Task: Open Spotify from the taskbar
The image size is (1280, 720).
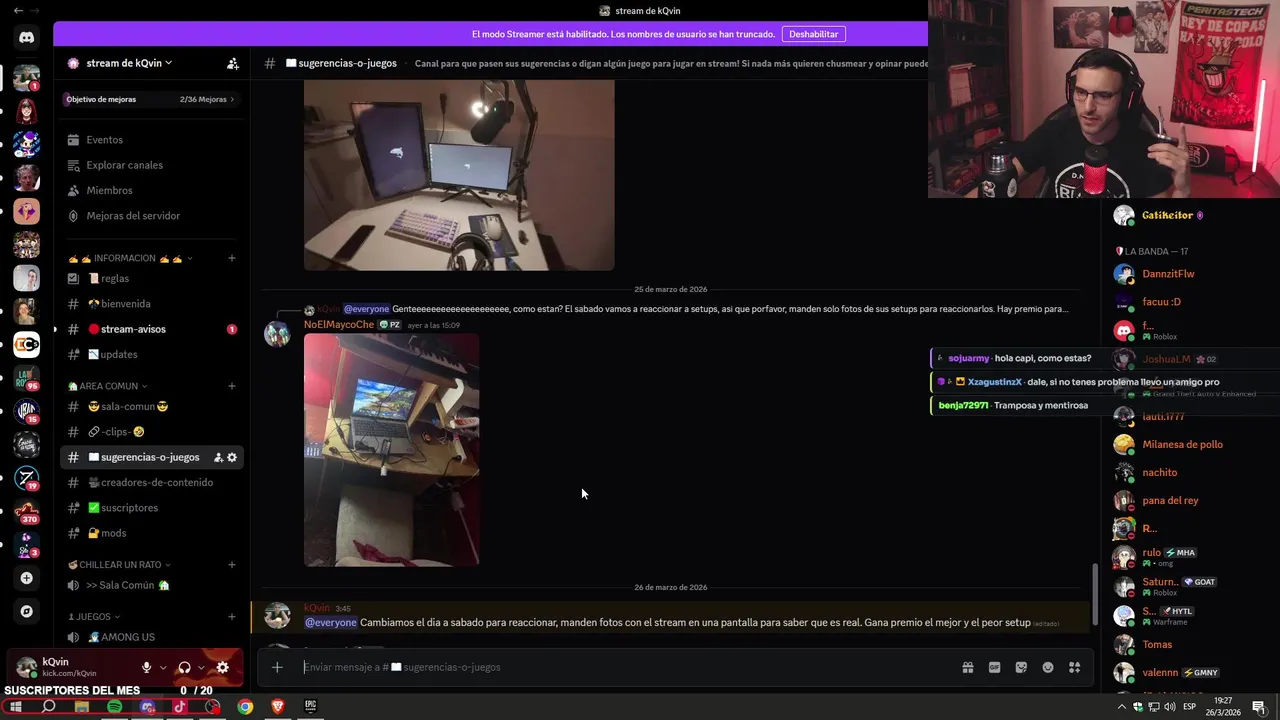Action: pos(114,707)
